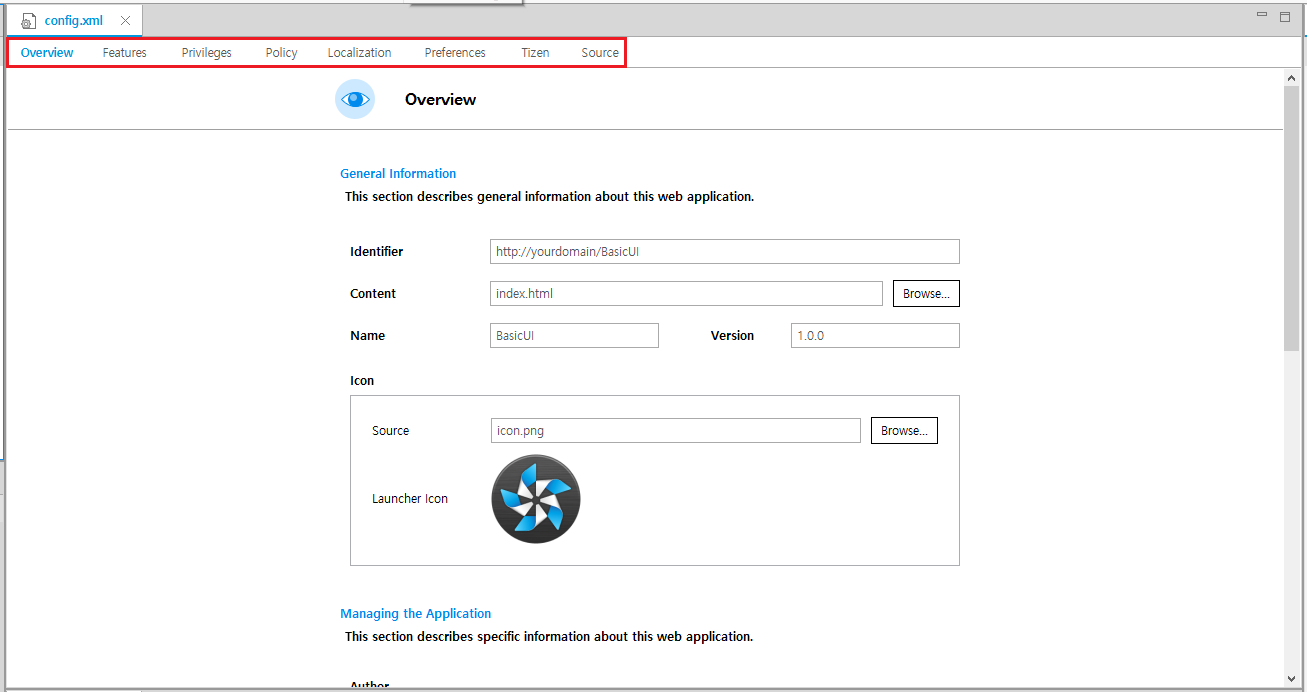View the Source tab

tap(600, 53)
